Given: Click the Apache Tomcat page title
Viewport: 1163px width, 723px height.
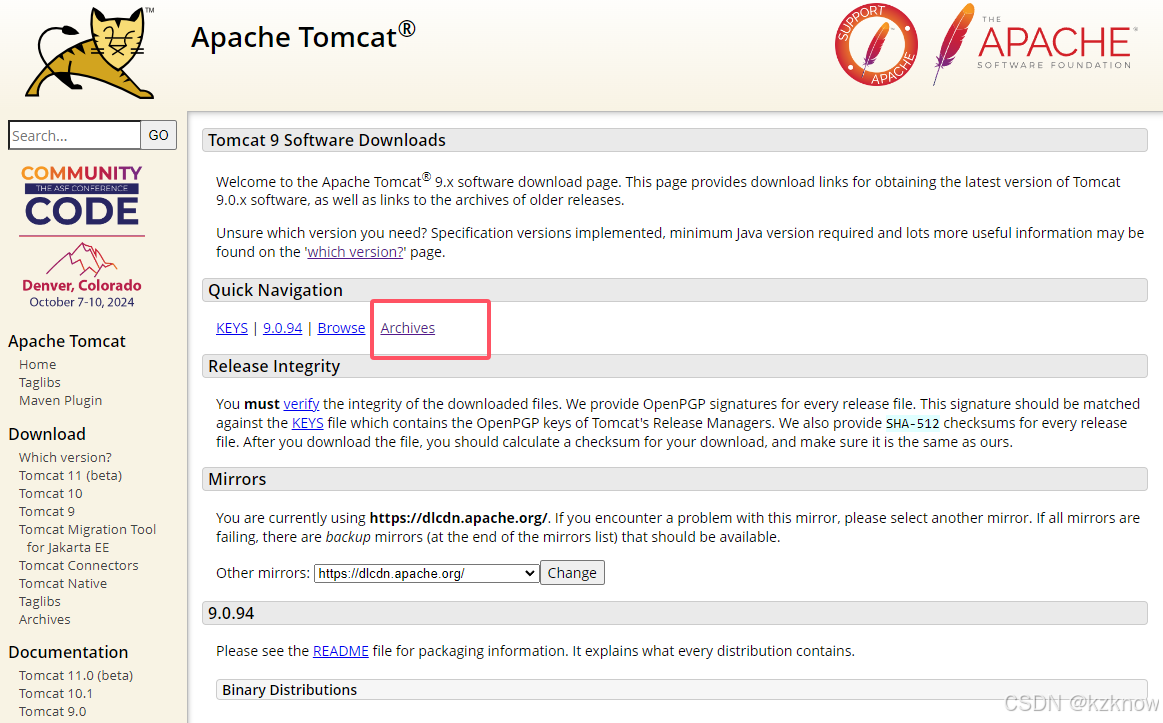Looking at the screenshot, I should pos(303,36).
